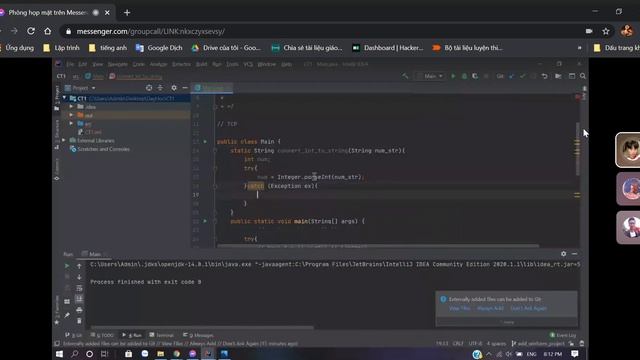Screen dimensions: 640x360
Task: Select top participant thumbnail in call
Action: (x=629, y=150)
